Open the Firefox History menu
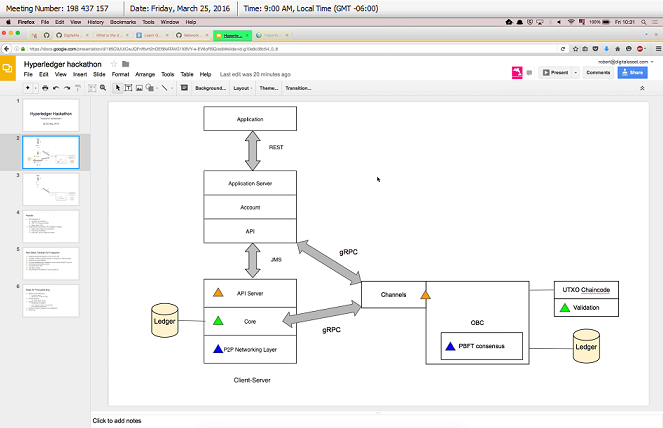The width and height of the screenshot is (663, 428). pyautogui.click(x=96, y=22)
